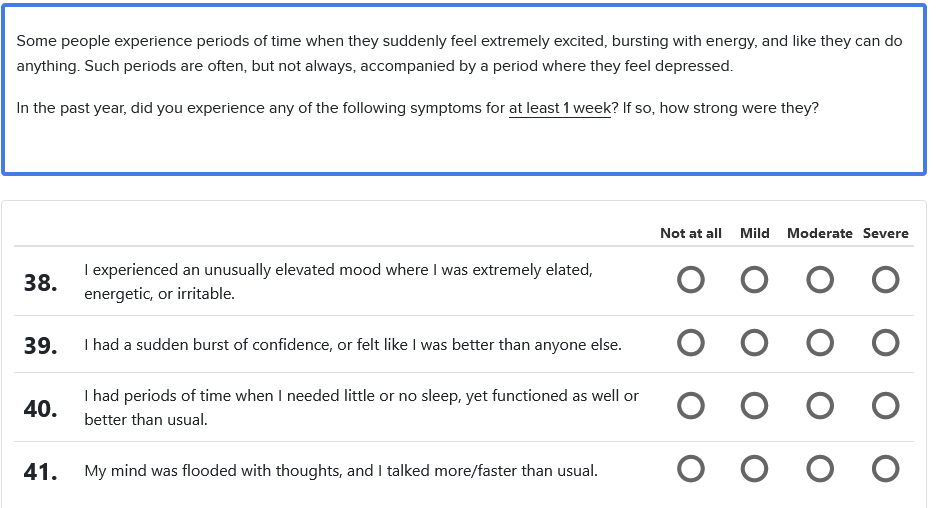The image size is (937, 508).
Task: Select 'Not at all' for question 40
Action: 691,406
